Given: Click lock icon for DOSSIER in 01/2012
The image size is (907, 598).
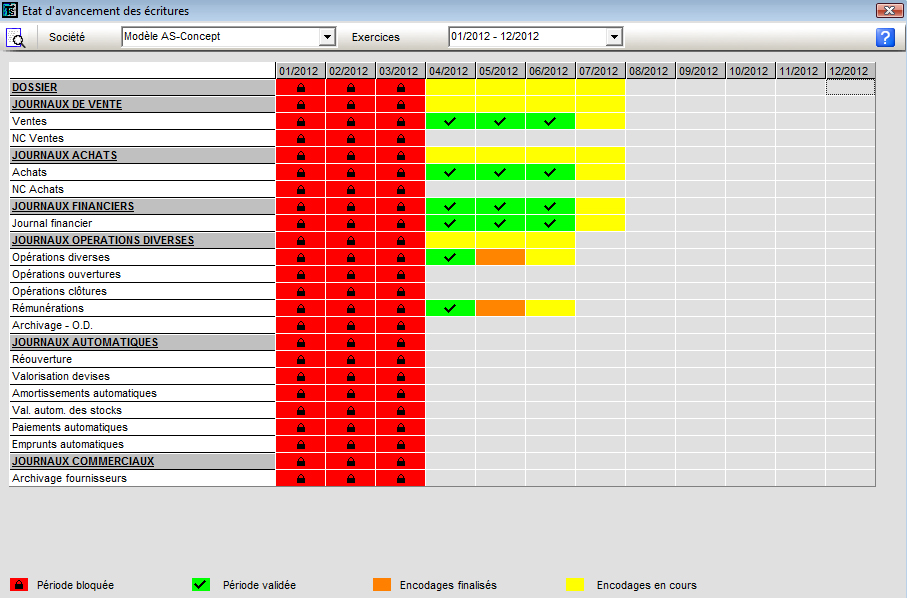Looking at the screenshot, I should (301, 88).
